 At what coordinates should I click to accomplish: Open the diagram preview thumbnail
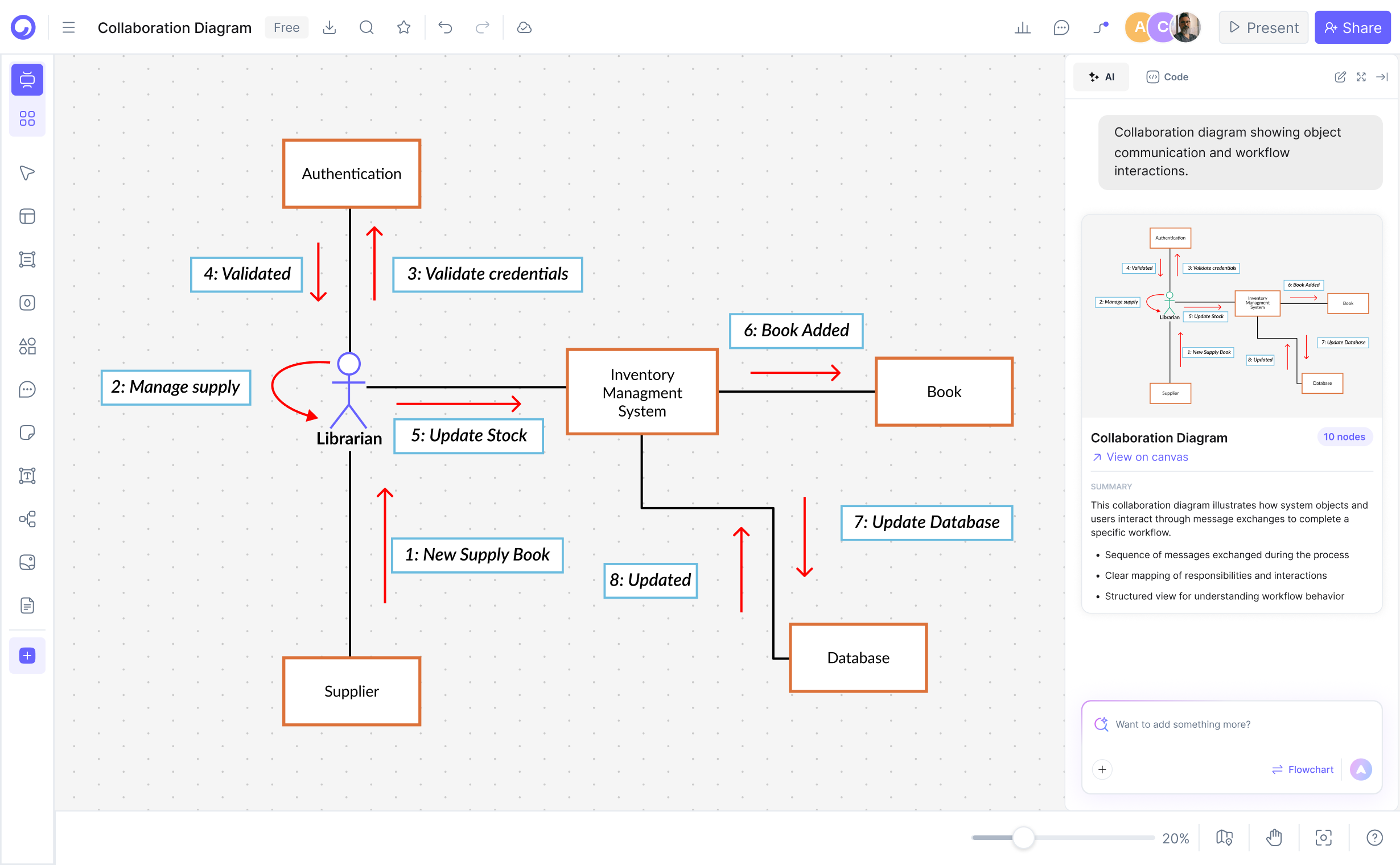tap(1232, 316)
